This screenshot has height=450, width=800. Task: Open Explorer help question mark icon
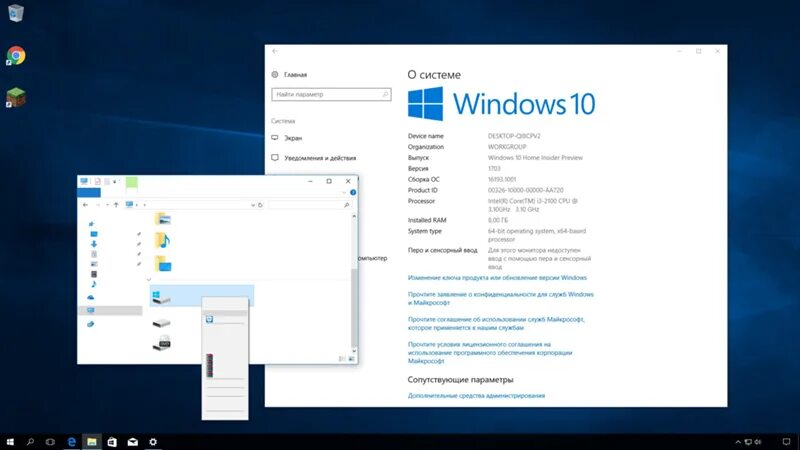coord(353,192)
